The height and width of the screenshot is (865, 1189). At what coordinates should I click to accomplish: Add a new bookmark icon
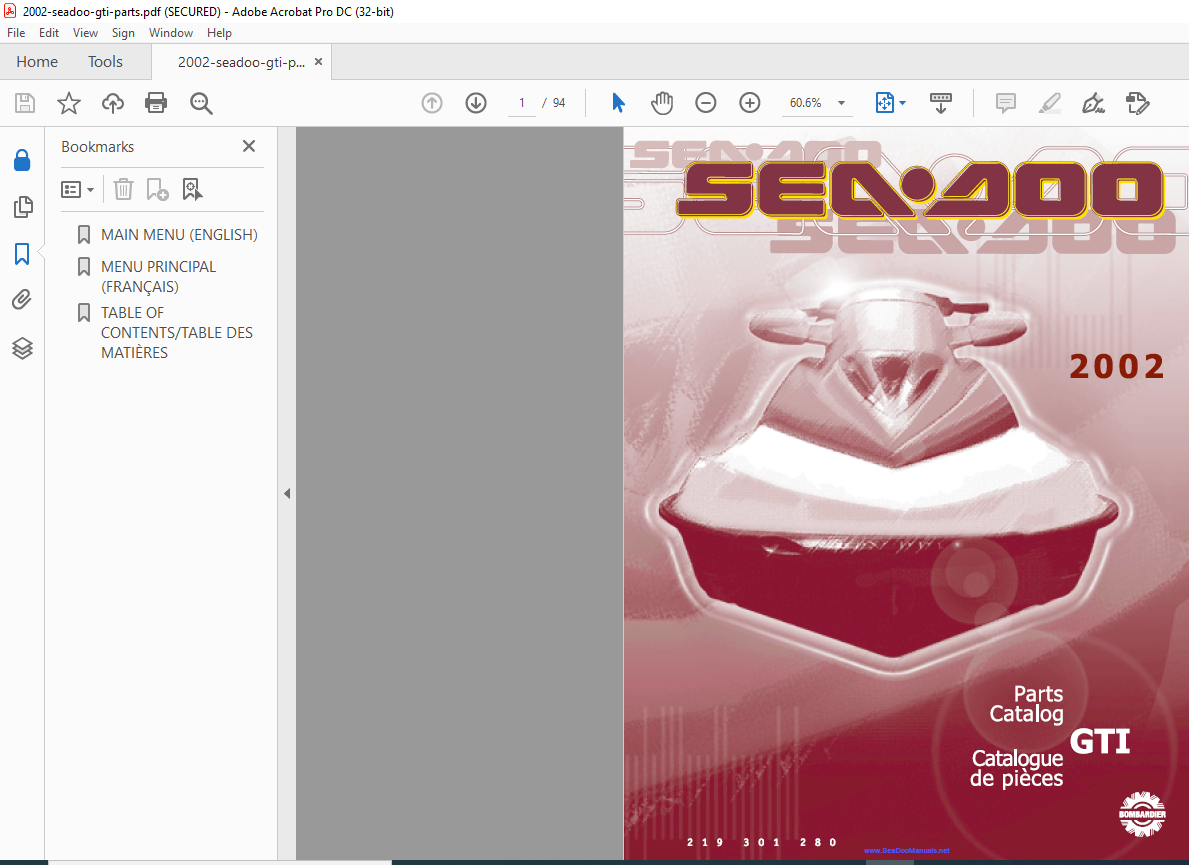coord(157,189)
